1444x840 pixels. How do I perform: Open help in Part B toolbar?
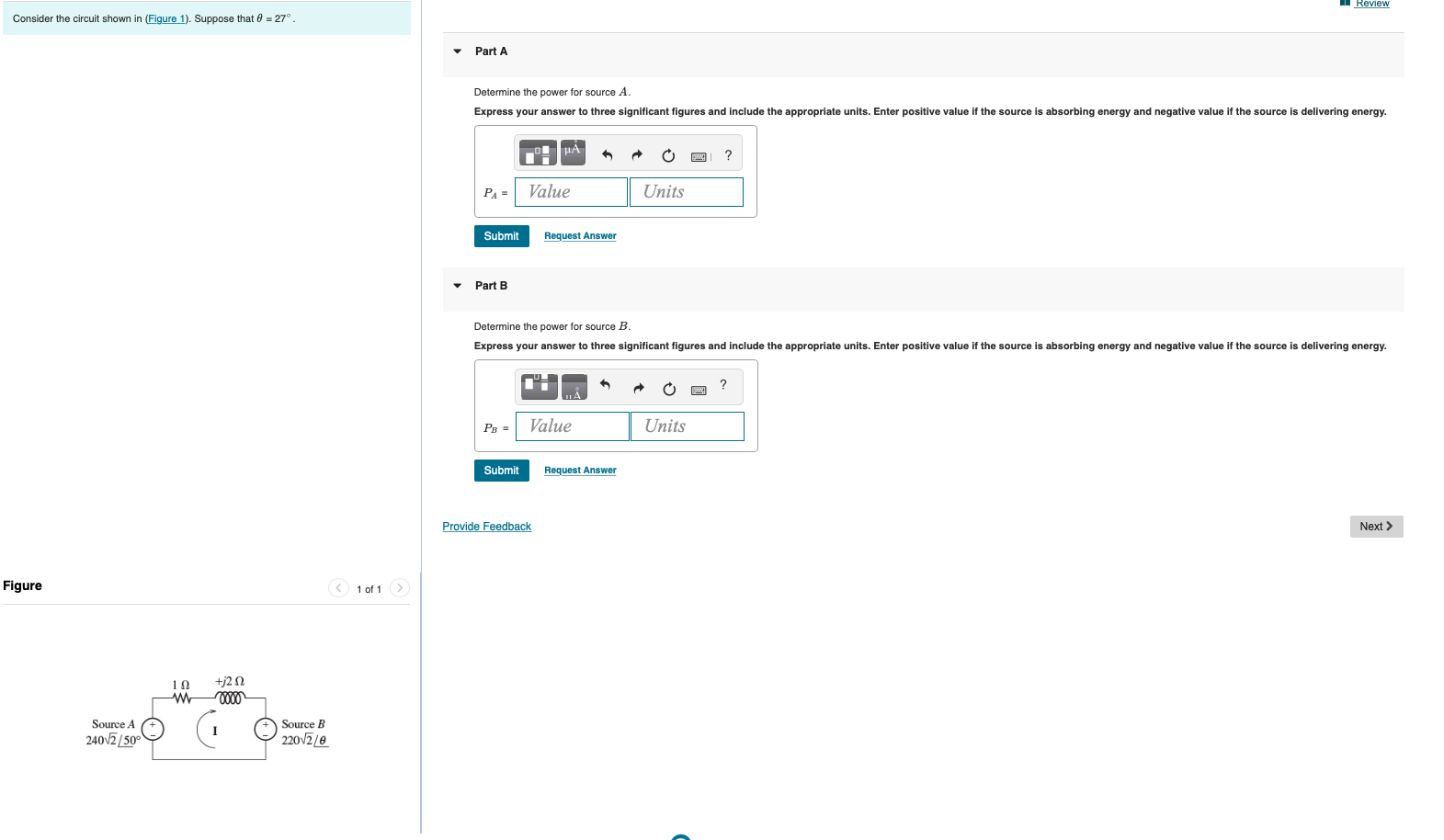click(x=723, y=384)
